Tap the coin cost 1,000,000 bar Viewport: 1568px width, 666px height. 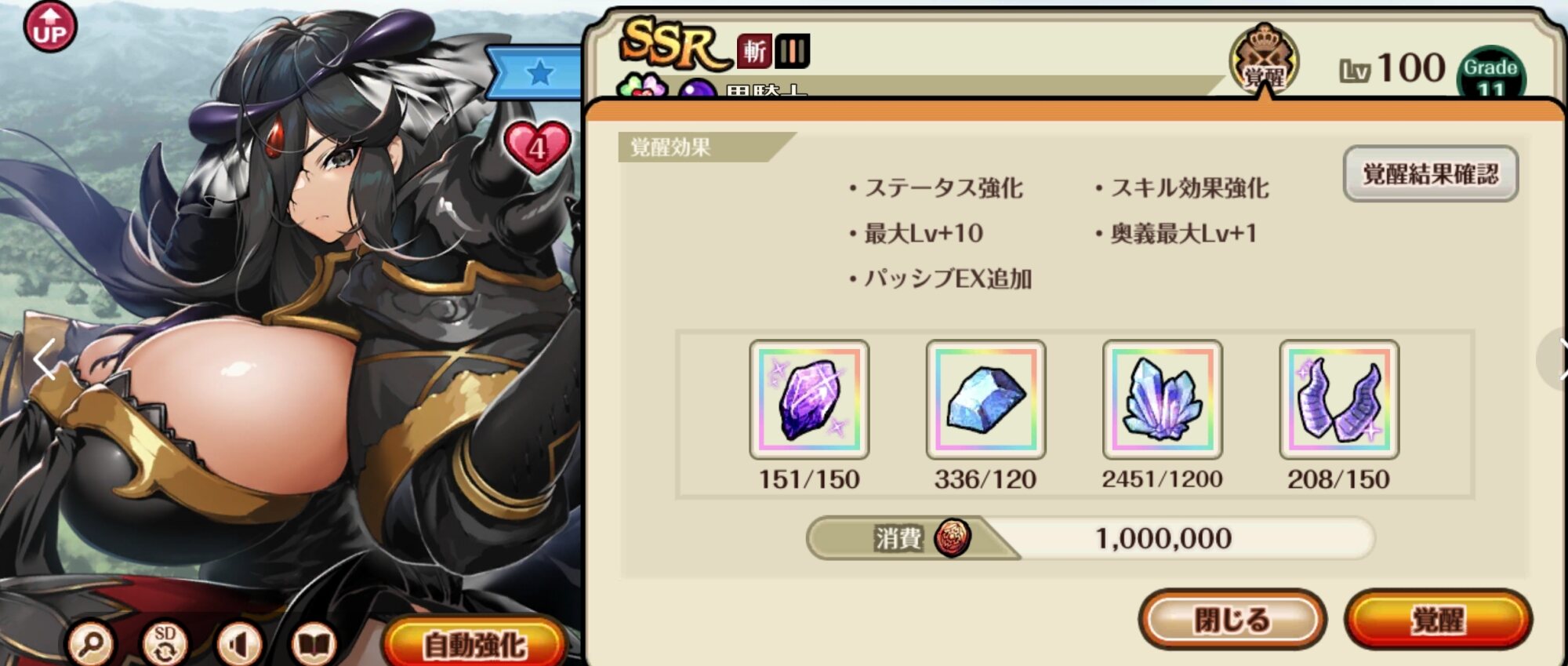(1091, 538)
